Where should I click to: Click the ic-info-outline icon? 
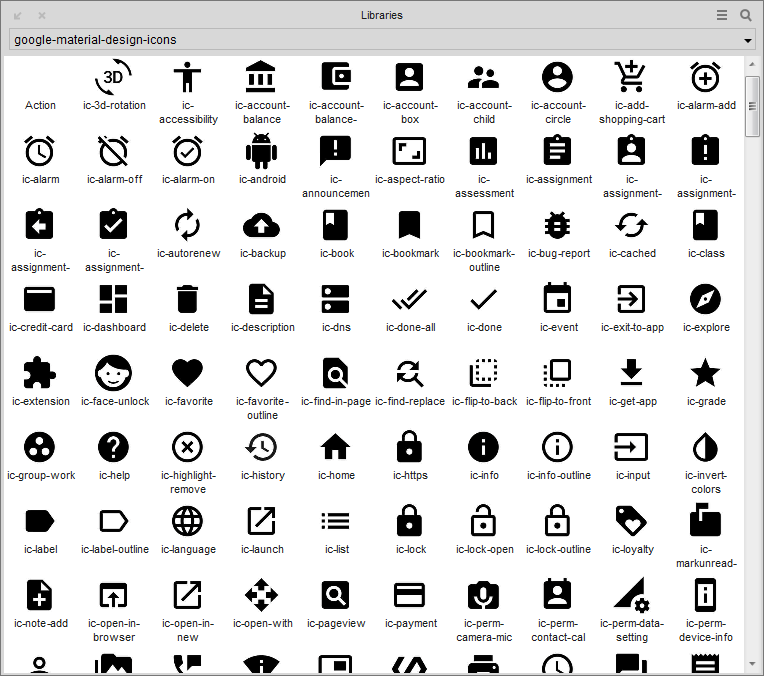coord(557,447)
